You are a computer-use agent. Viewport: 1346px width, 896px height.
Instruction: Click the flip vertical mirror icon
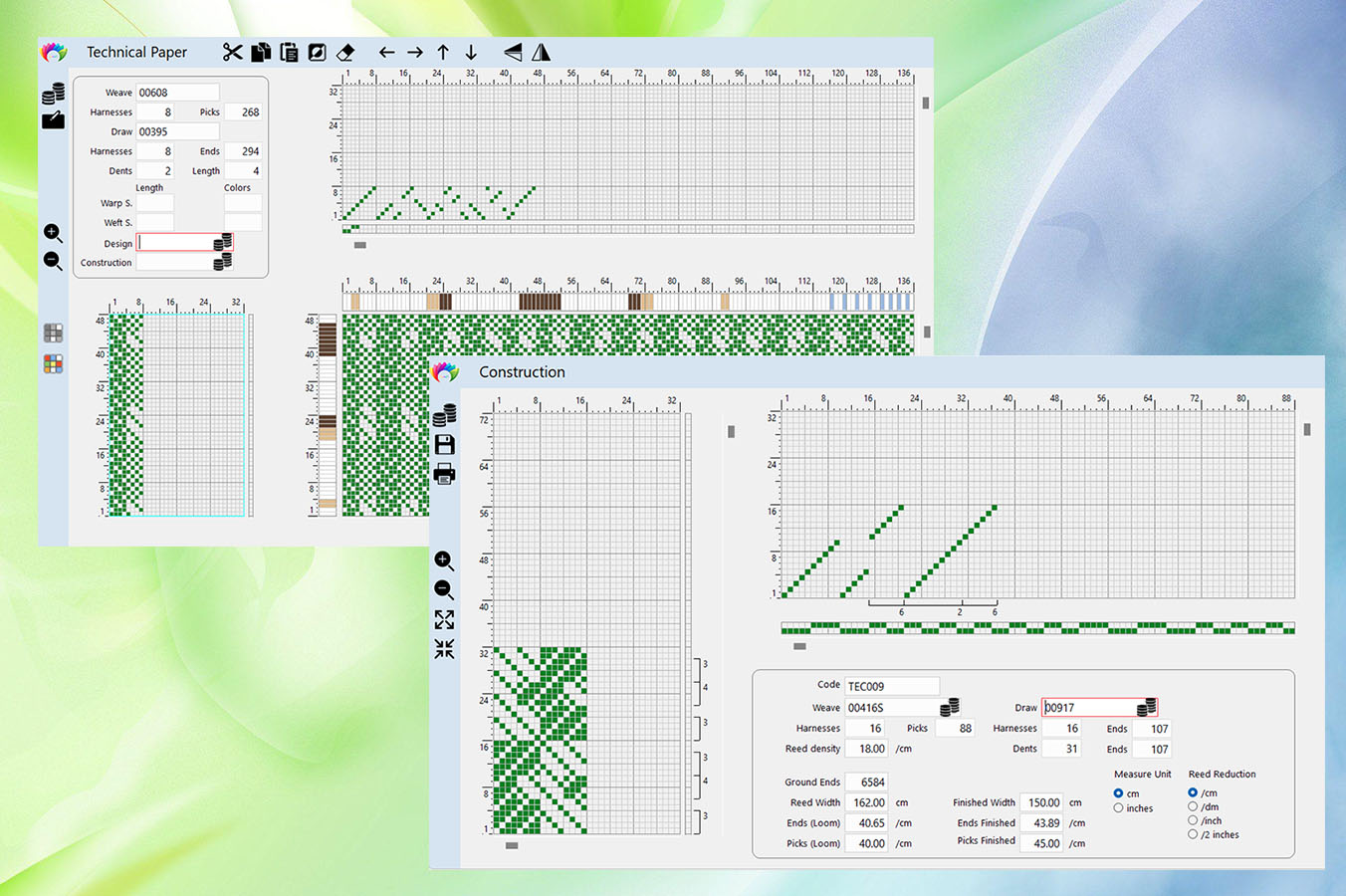point(513,53)
